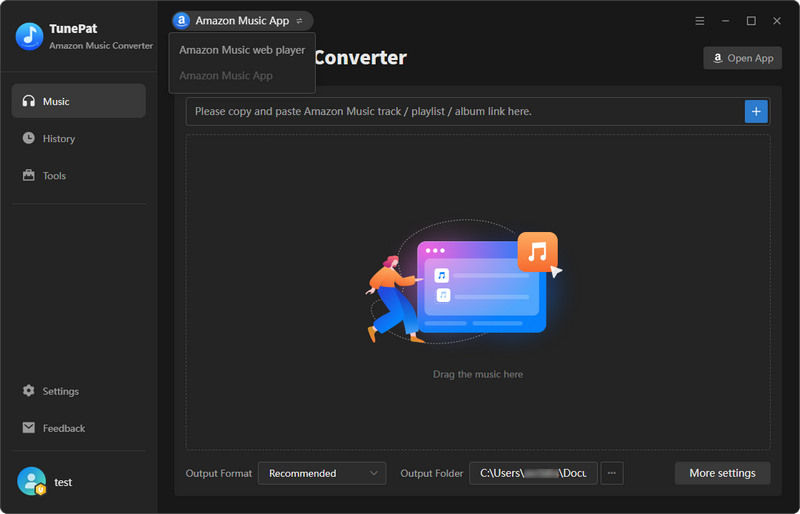Screen dimensions: 800x514
Task: Click the Amazon Music Converter subtitle text
Action: pos(101,45)
